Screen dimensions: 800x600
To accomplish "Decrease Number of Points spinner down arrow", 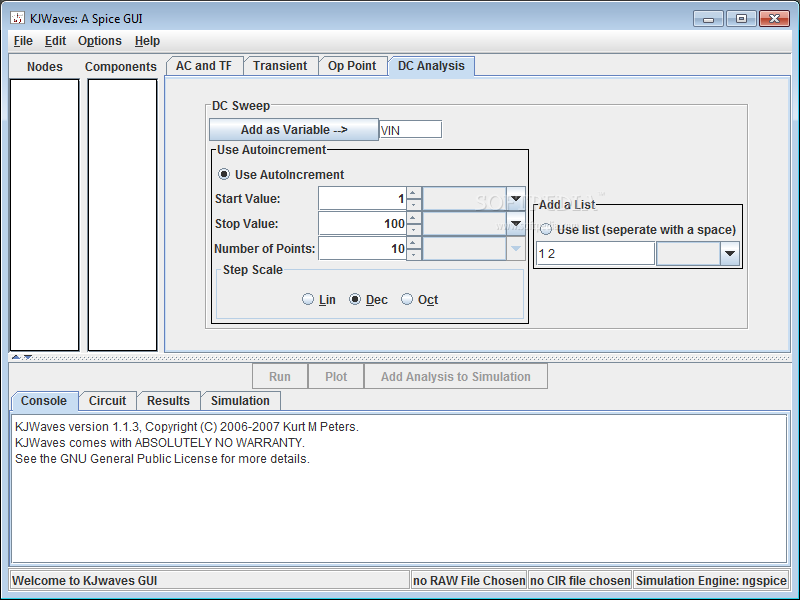I will click(414, 255).
